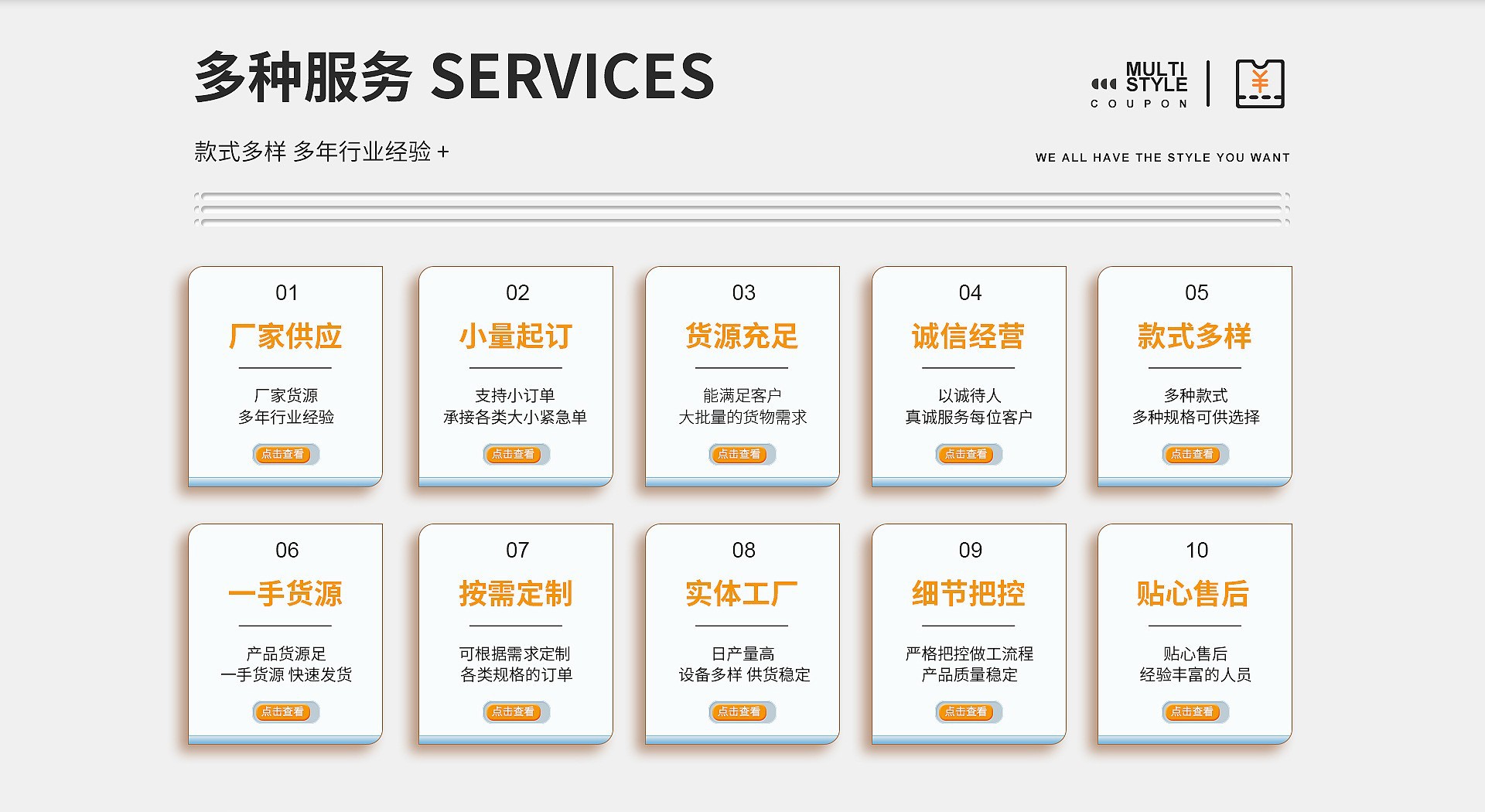Click the description 厂家货源
The width and height of the screenshot is (1485, 812).
point(286,396)
